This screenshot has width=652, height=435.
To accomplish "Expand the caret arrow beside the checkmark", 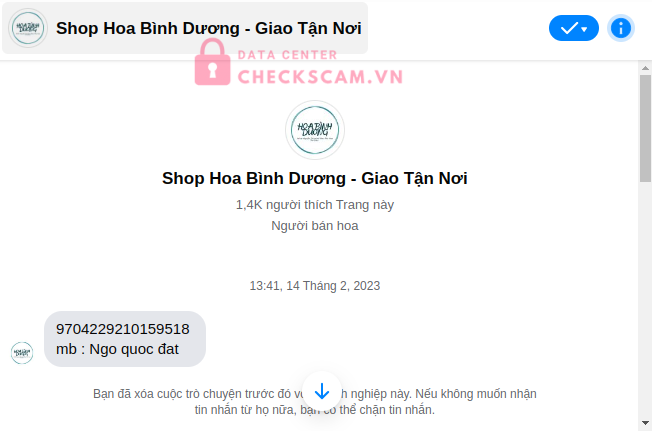I will pyautogui.click(x=585, y=29).
